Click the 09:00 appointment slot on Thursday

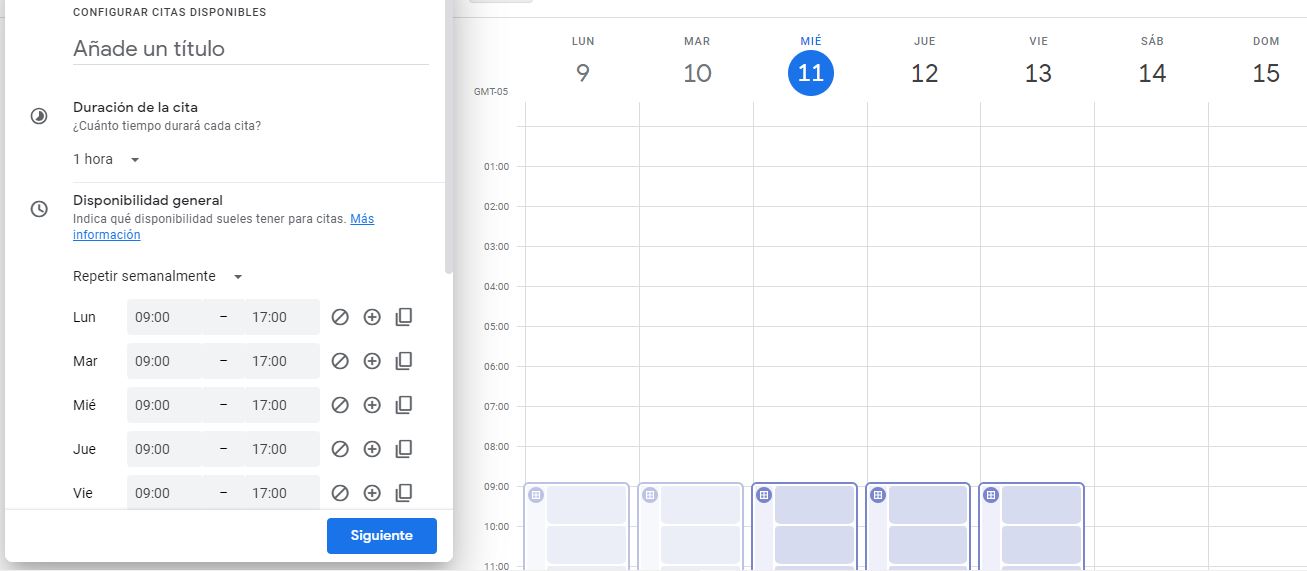pos(928,505)
